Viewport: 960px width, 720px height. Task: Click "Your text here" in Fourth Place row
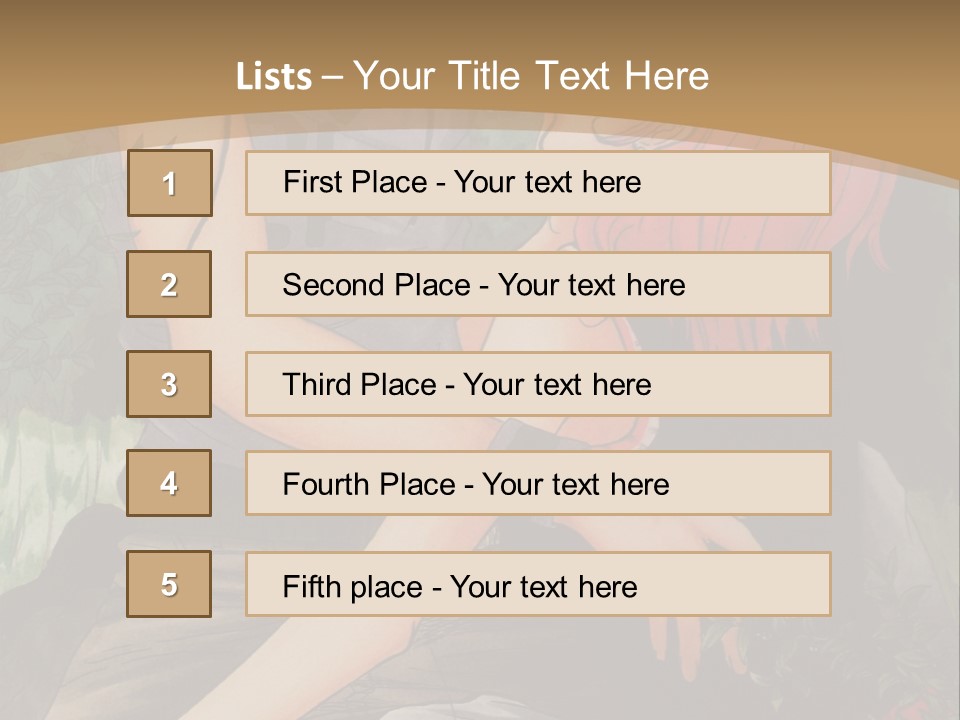pyautogui.click(x=575, y=485)
